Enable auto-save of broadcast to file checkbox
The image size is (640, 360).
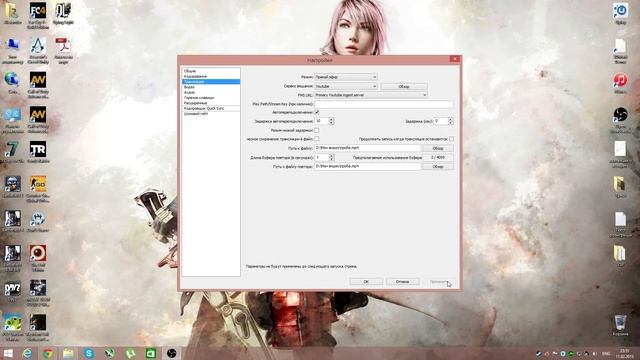[x=317, y=139]
